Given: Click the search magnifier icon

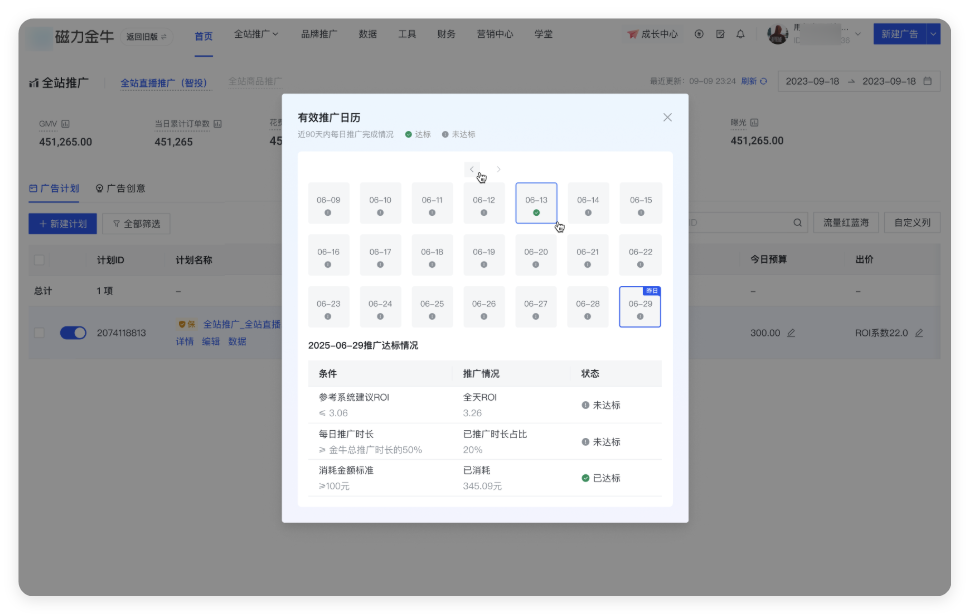Looking at the screenshot, I should pyautogui.click(x=795, y=223).
